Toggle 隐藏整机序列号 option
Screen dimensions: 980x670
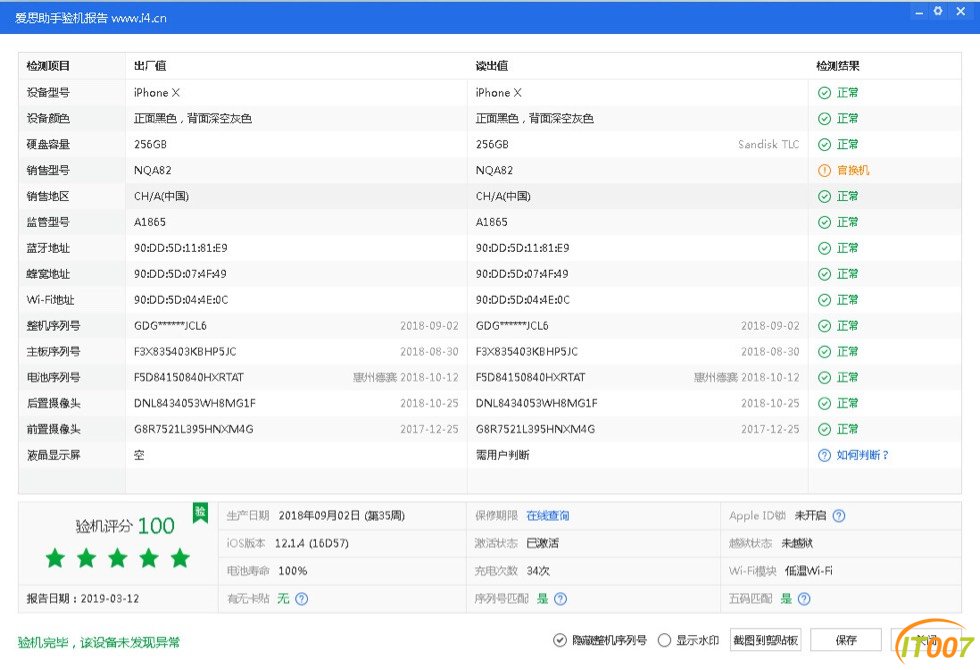pos(599,641)
